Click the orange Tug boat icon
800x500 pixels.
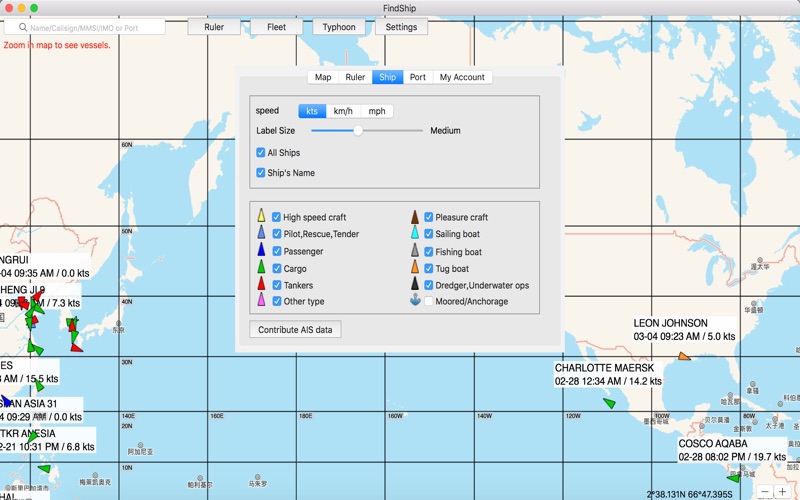tap(414, 267)
